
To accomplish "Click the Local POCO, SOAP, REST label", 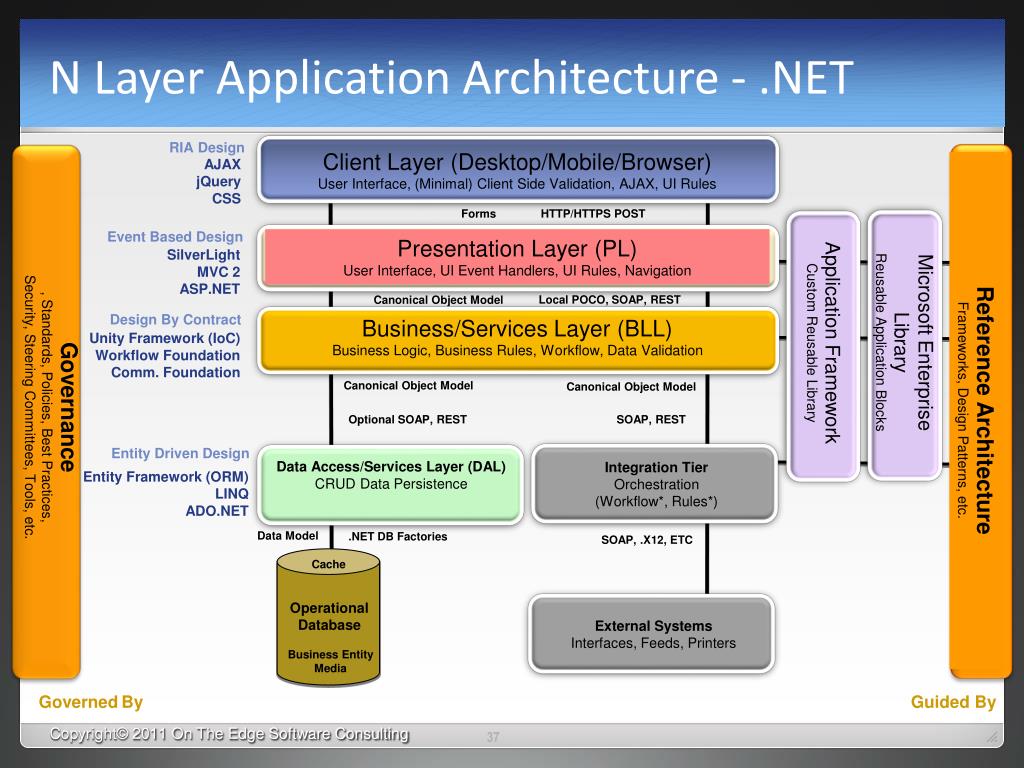I will 609,300.
